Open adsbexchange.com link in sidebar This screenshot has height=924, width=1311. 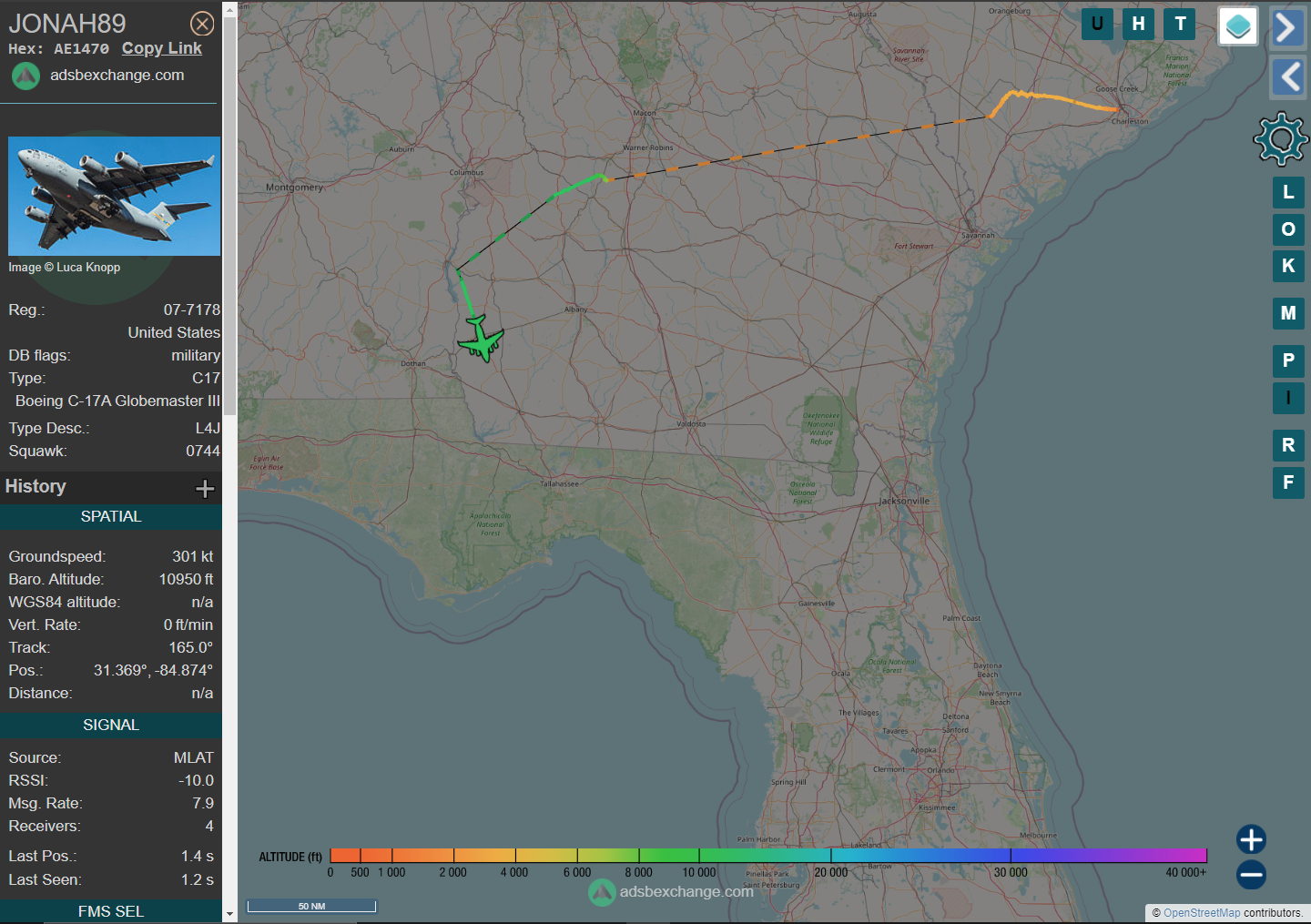(117, 75)
